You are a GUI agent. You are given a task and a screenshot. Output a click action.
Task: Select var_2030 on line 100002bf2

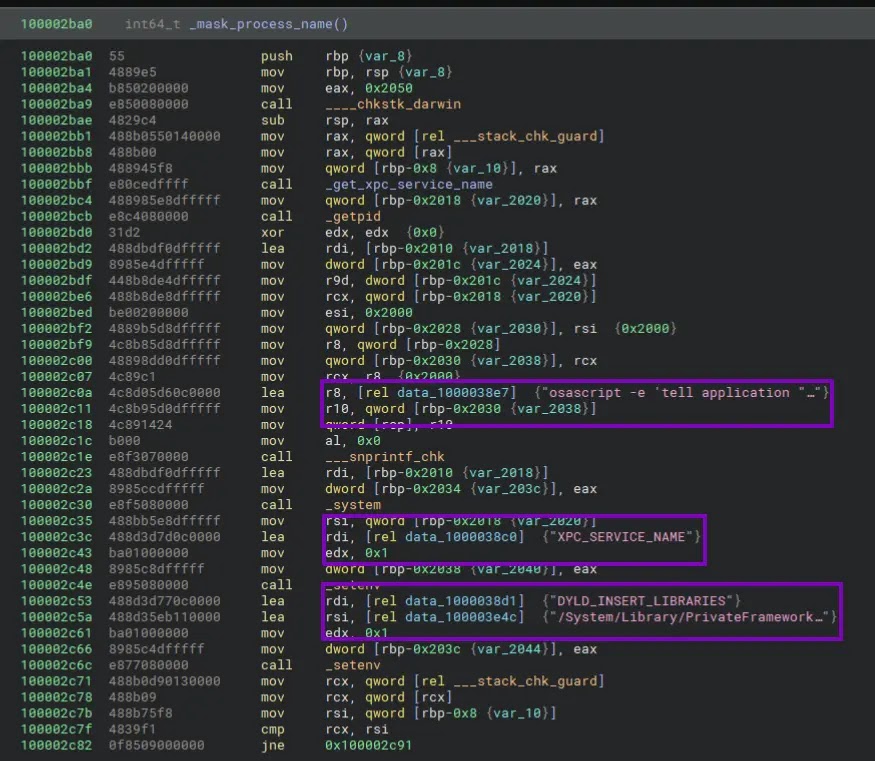pos(512,329)
